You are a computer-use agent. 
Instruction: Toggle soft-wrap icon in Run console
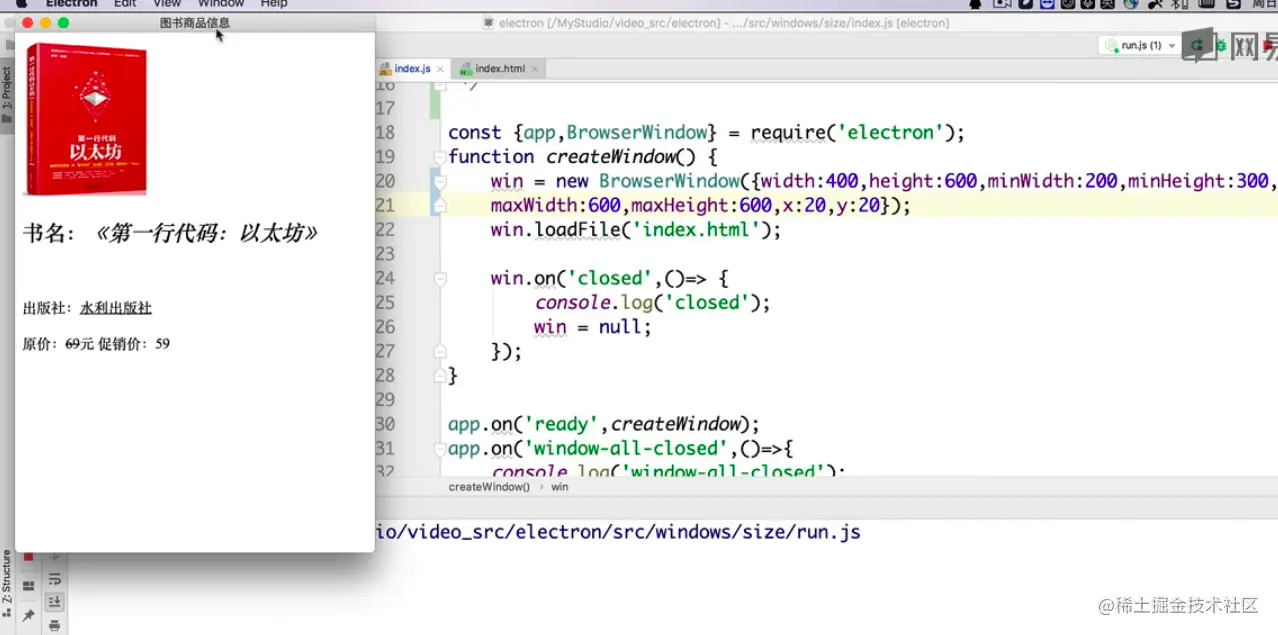[54, 580]
